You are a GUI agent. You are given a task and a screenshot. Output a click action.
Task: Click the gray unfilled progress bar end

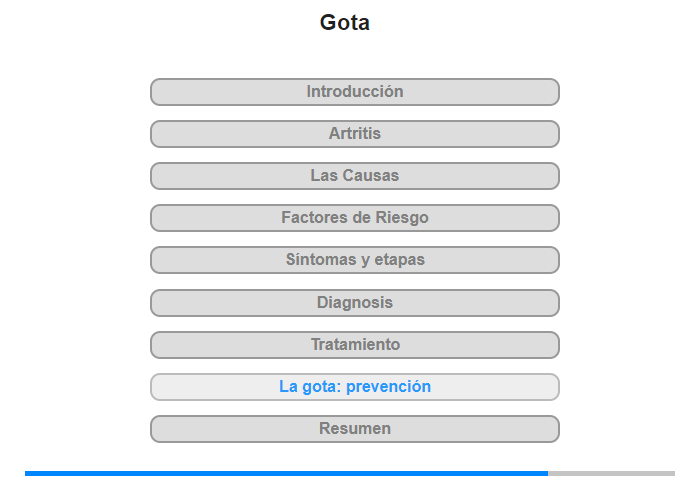[611, 473]
